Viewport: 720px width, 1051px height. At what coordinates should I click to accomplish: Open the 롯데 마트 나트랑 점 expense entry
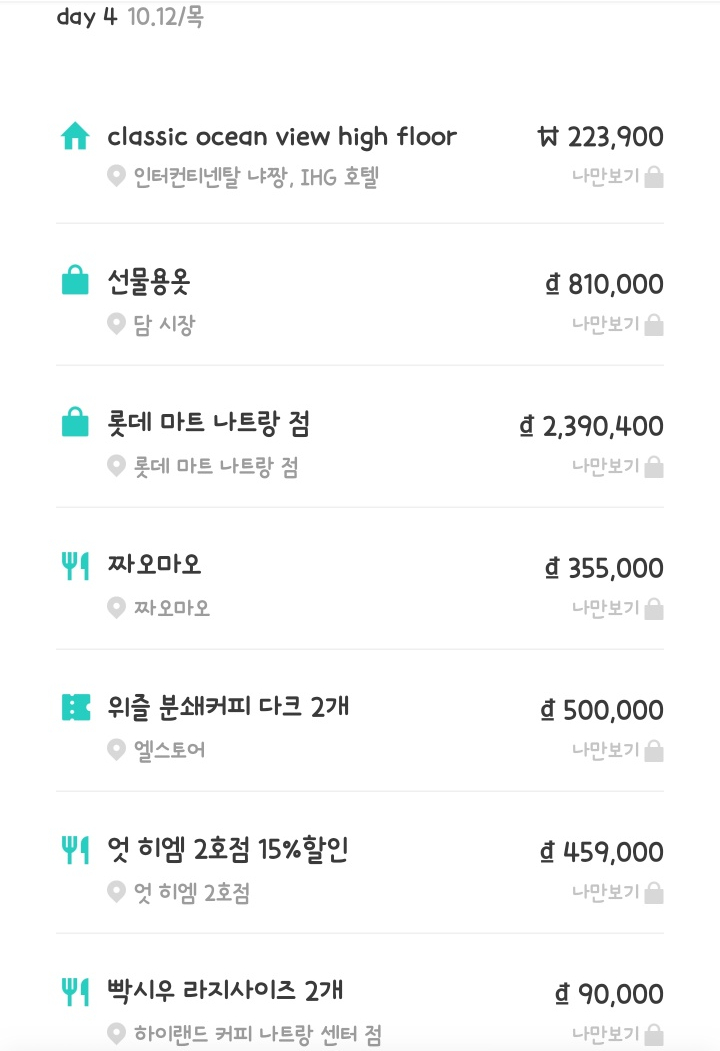pyautogui.click(x=208, y=424)
